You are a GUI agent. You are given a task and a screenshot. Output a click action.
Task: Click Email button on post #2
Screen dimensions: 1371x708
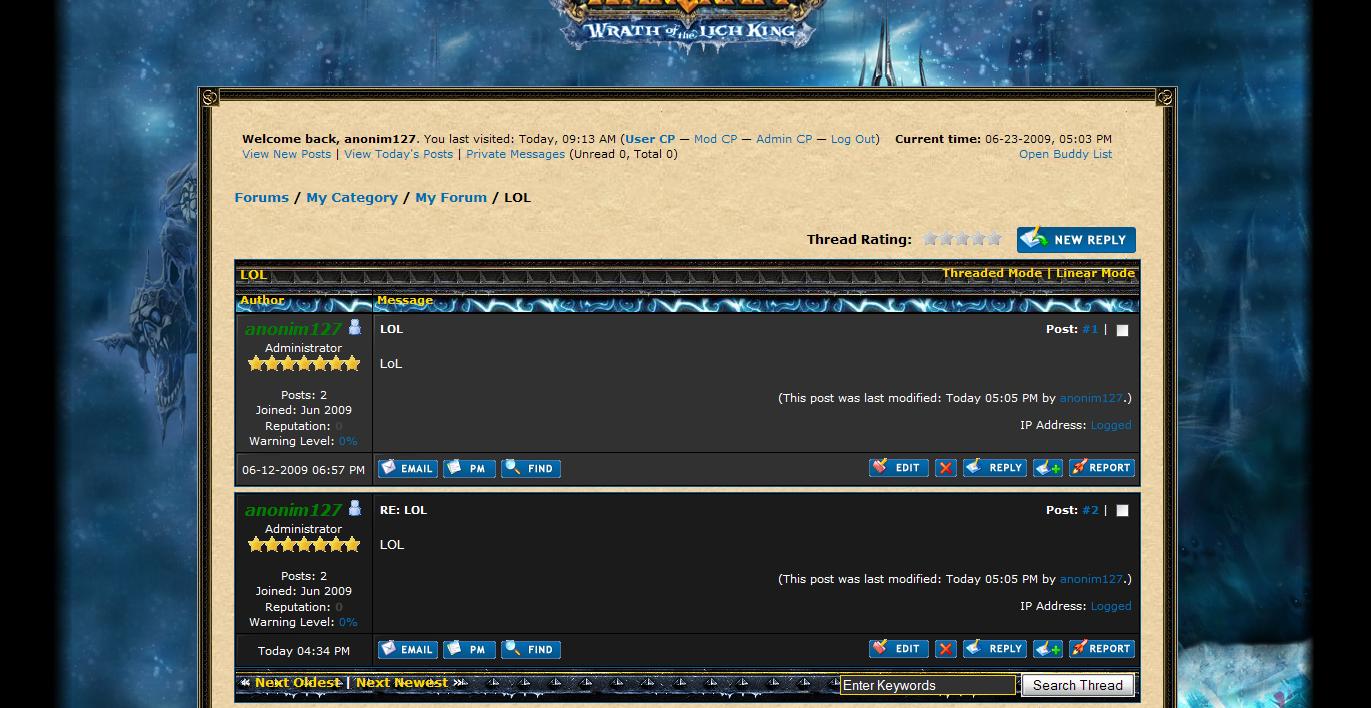point(408,649)
